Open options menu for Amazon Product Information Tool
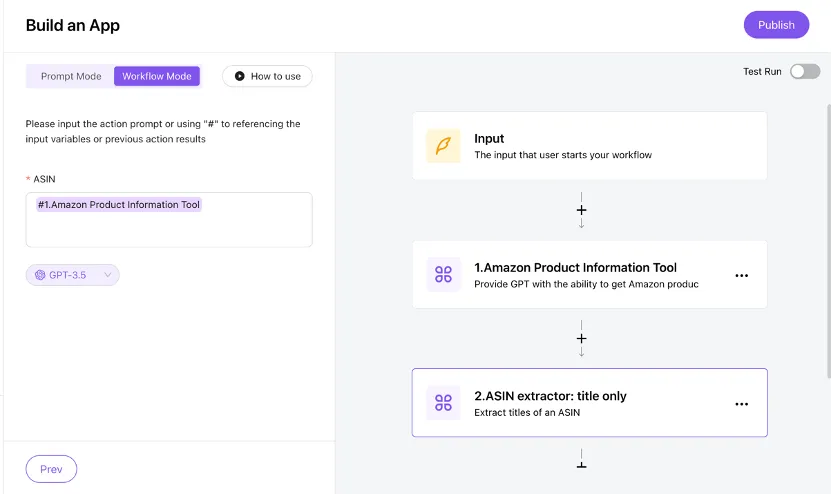 [741, 275]
